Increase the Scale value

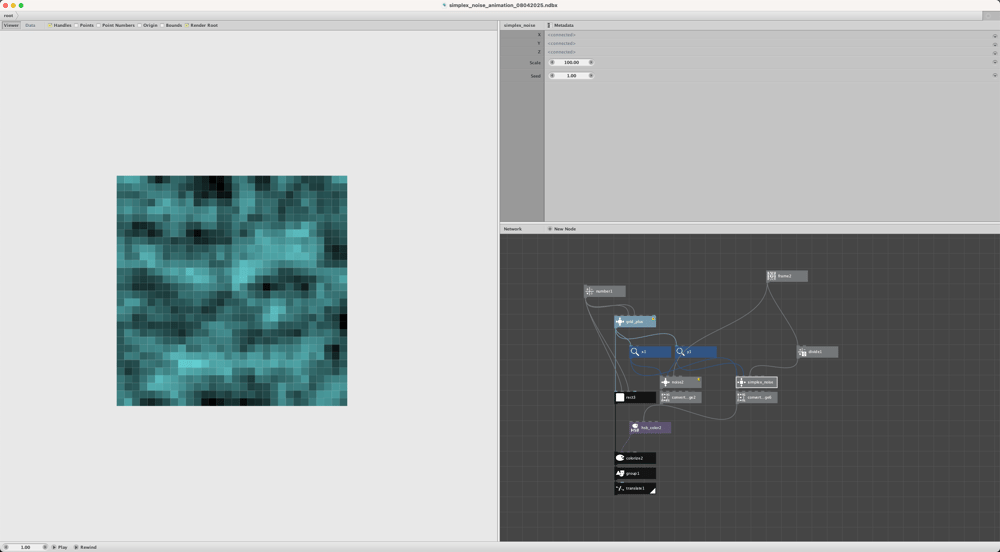tap(591, 62)
